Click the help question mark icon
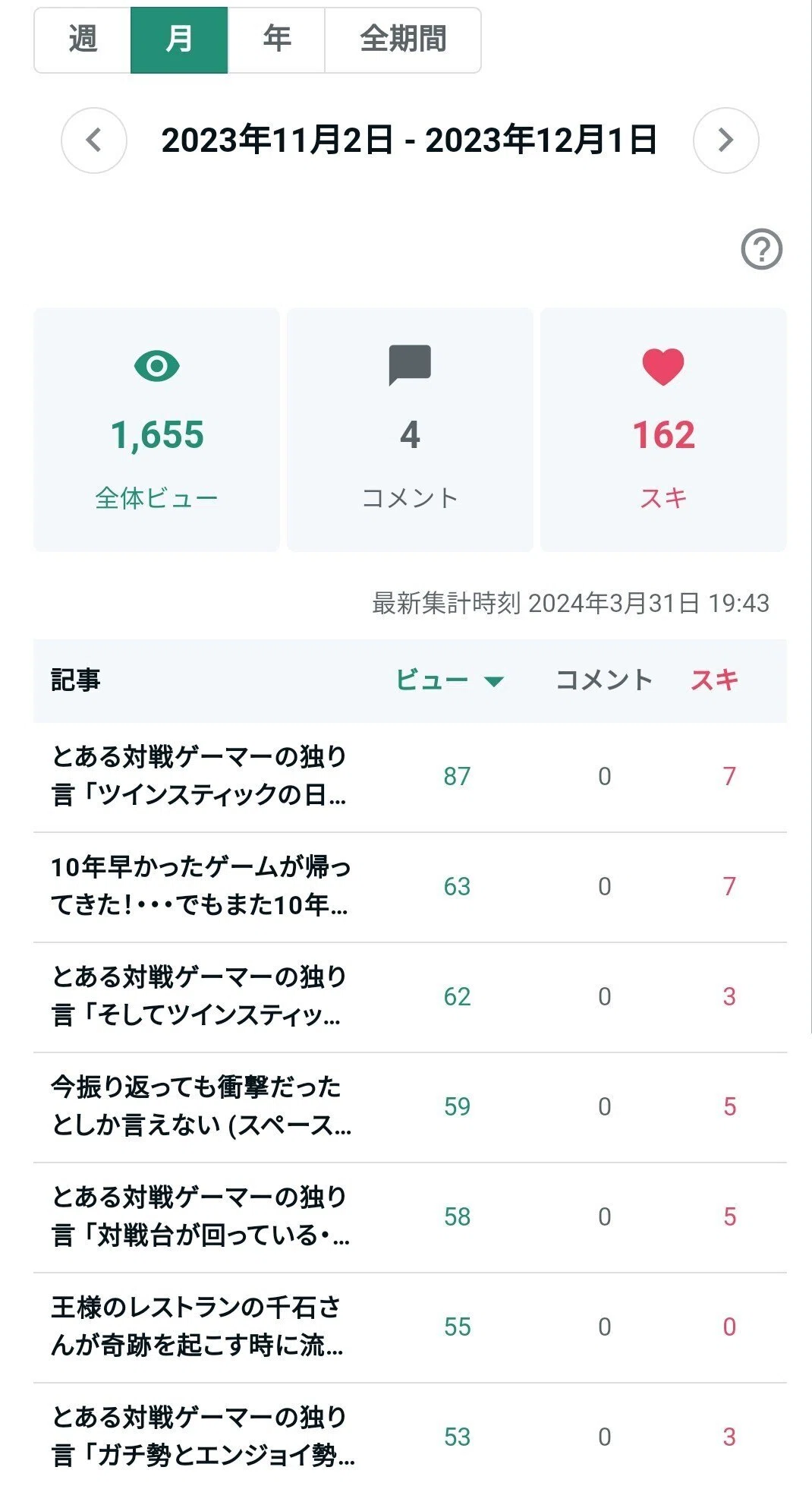The image size is (812, 1486). click(x=761, y=248)
